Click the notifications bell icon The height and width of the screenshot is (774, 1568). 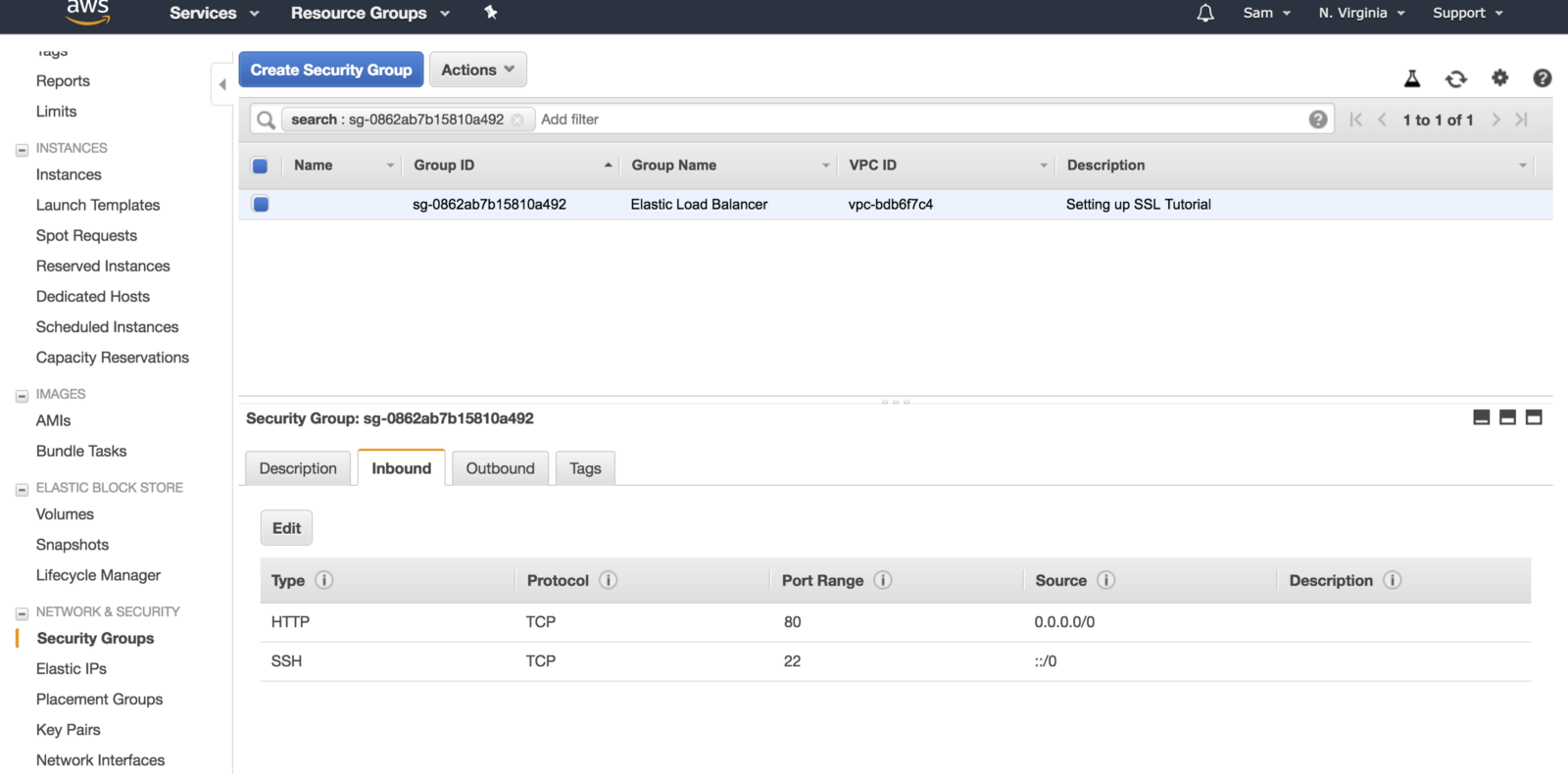point(1205,13)
